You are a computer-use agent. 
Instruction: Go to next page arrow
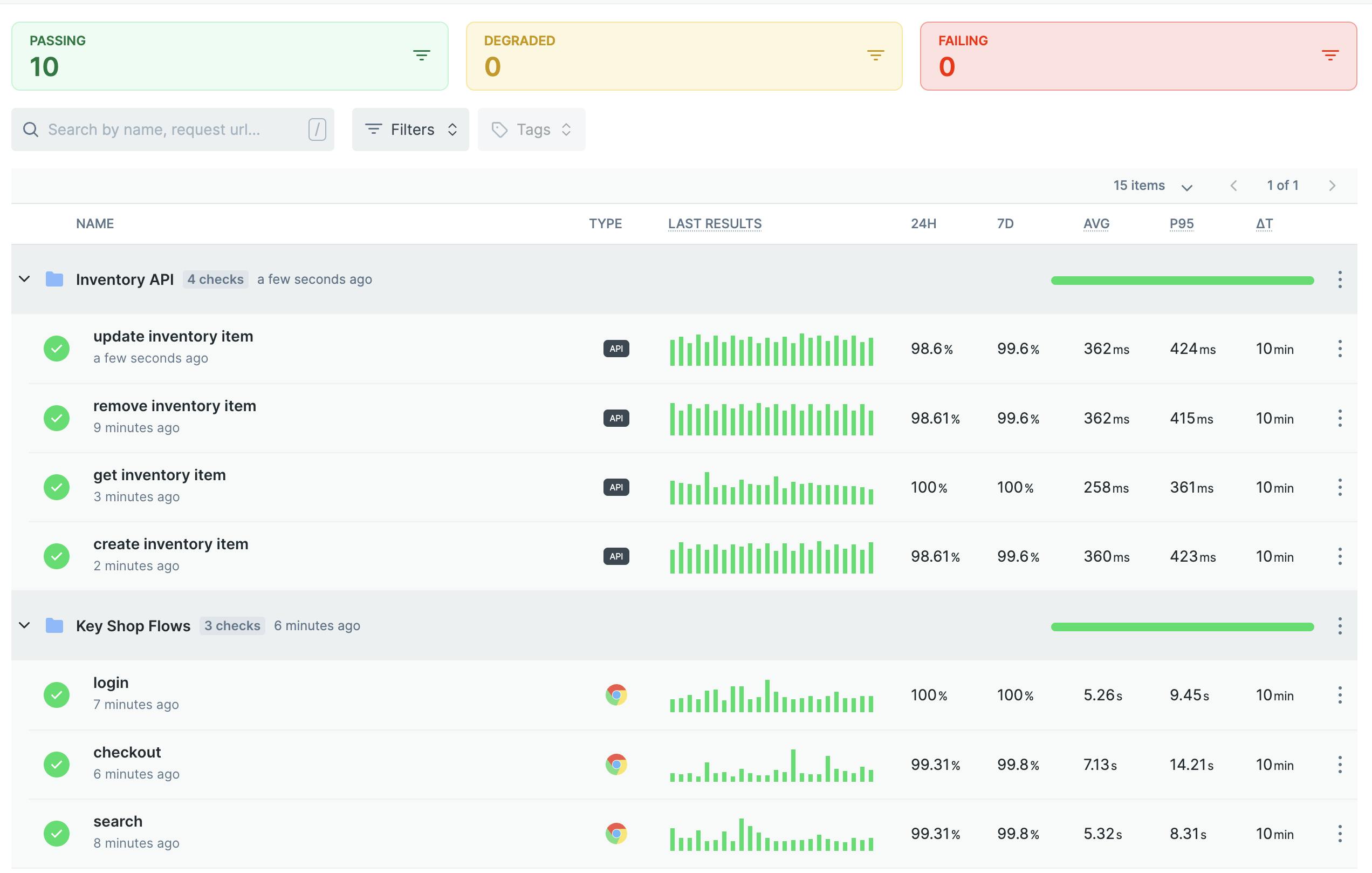(x=1332, y=186)
